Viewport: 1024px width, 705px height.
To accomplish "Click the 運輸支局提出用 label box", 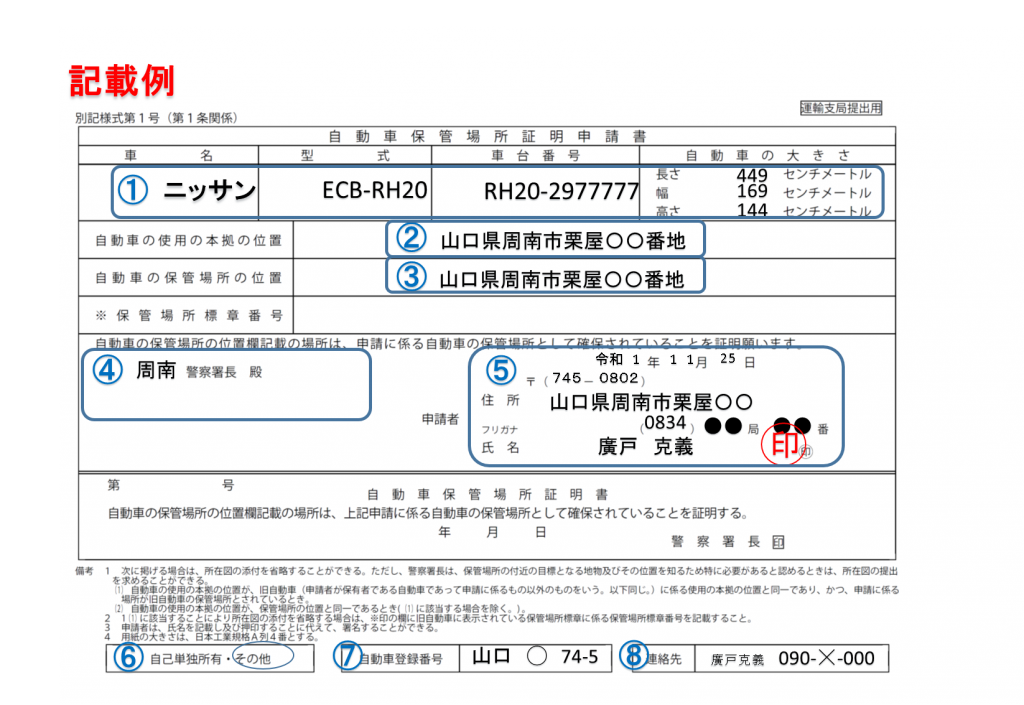I will click(x=841, y=108).
